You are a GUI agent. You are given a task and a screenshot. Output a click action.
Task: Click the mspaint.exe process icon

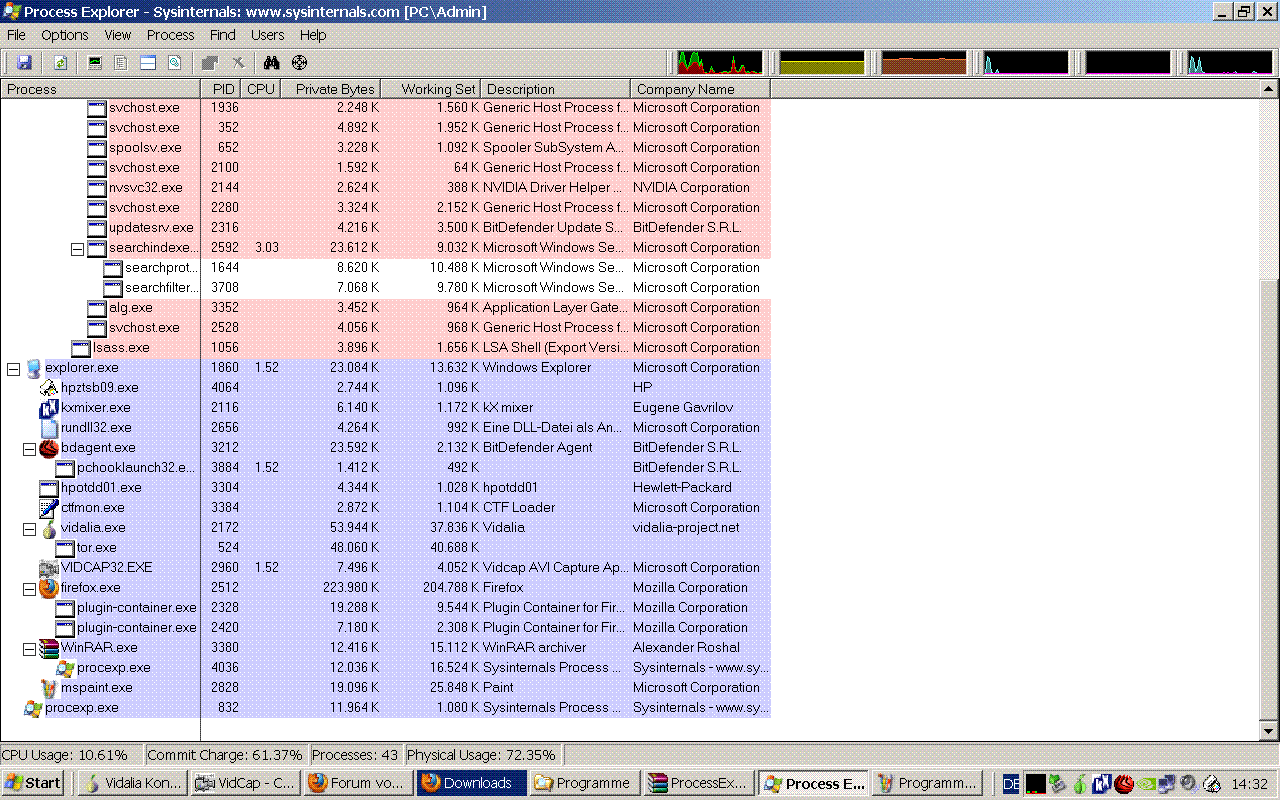point(49,688)
